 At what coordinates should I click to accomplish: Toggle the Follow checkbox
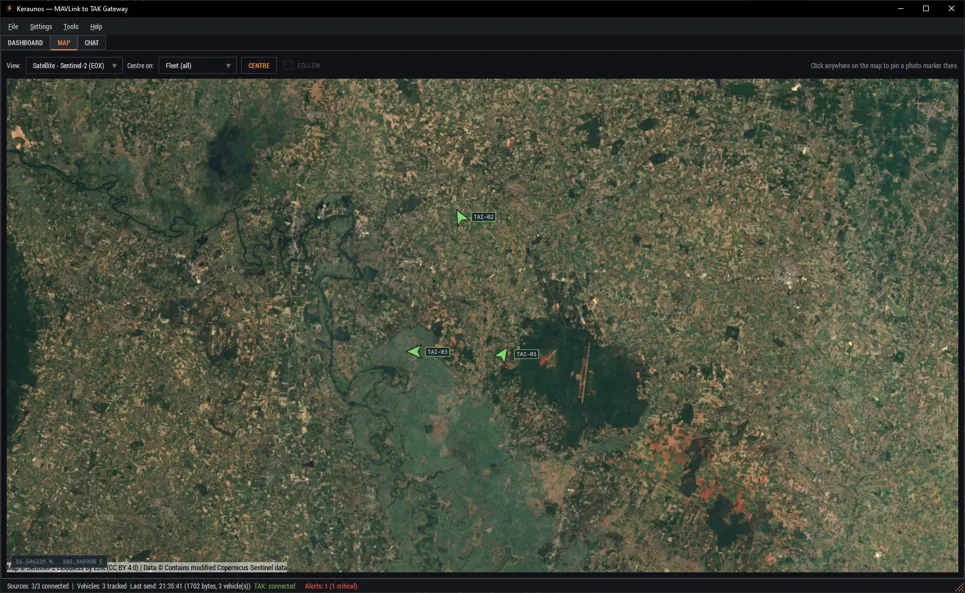(x=288, y=65)
